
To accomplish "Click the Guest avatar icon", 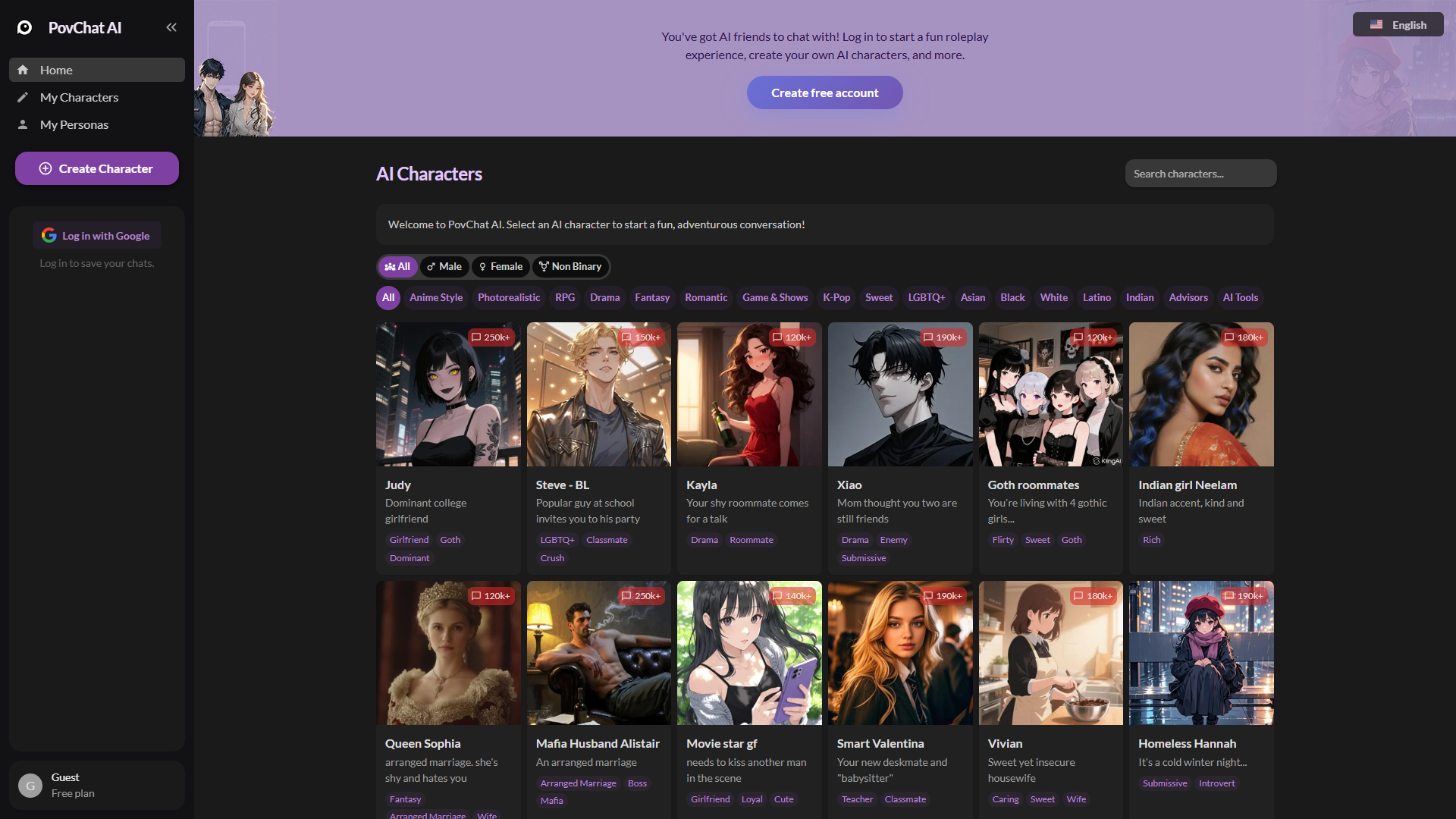I will tap(30, 786).
